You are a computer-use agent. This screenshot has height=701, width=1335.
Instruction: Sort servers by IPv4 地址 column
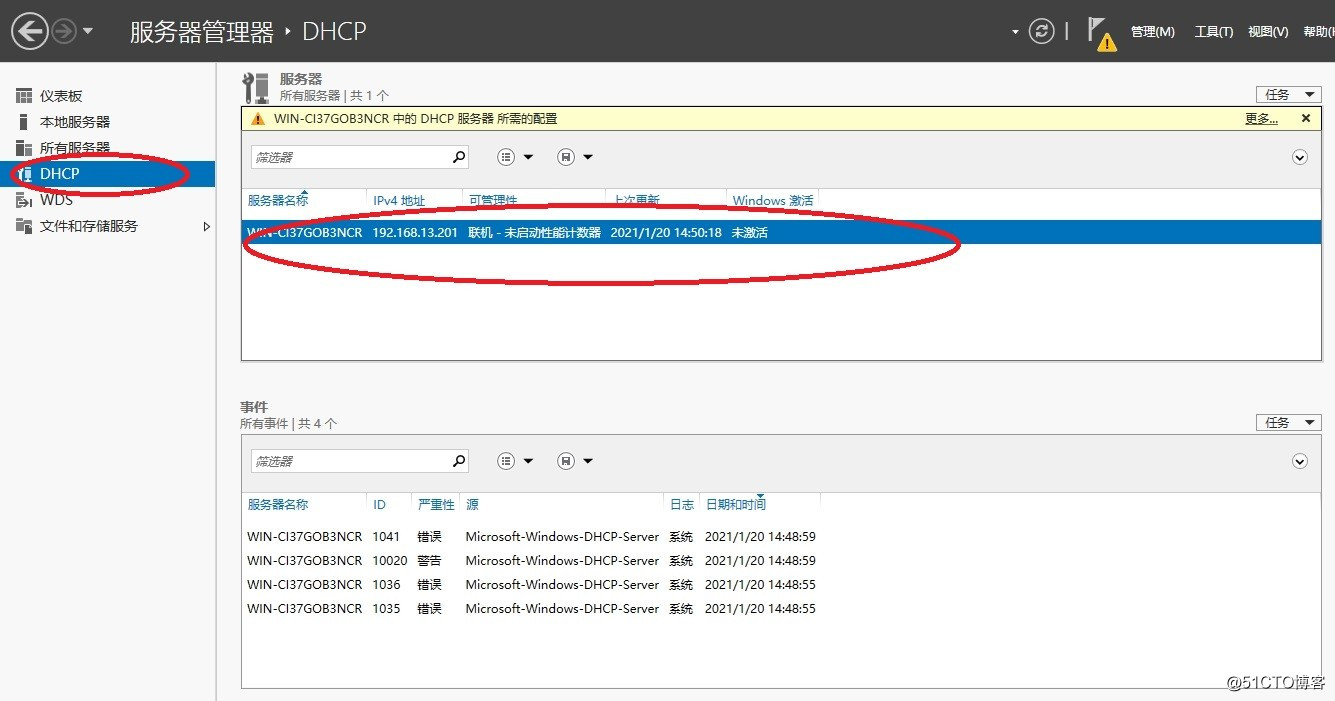[x=399, y=200]
